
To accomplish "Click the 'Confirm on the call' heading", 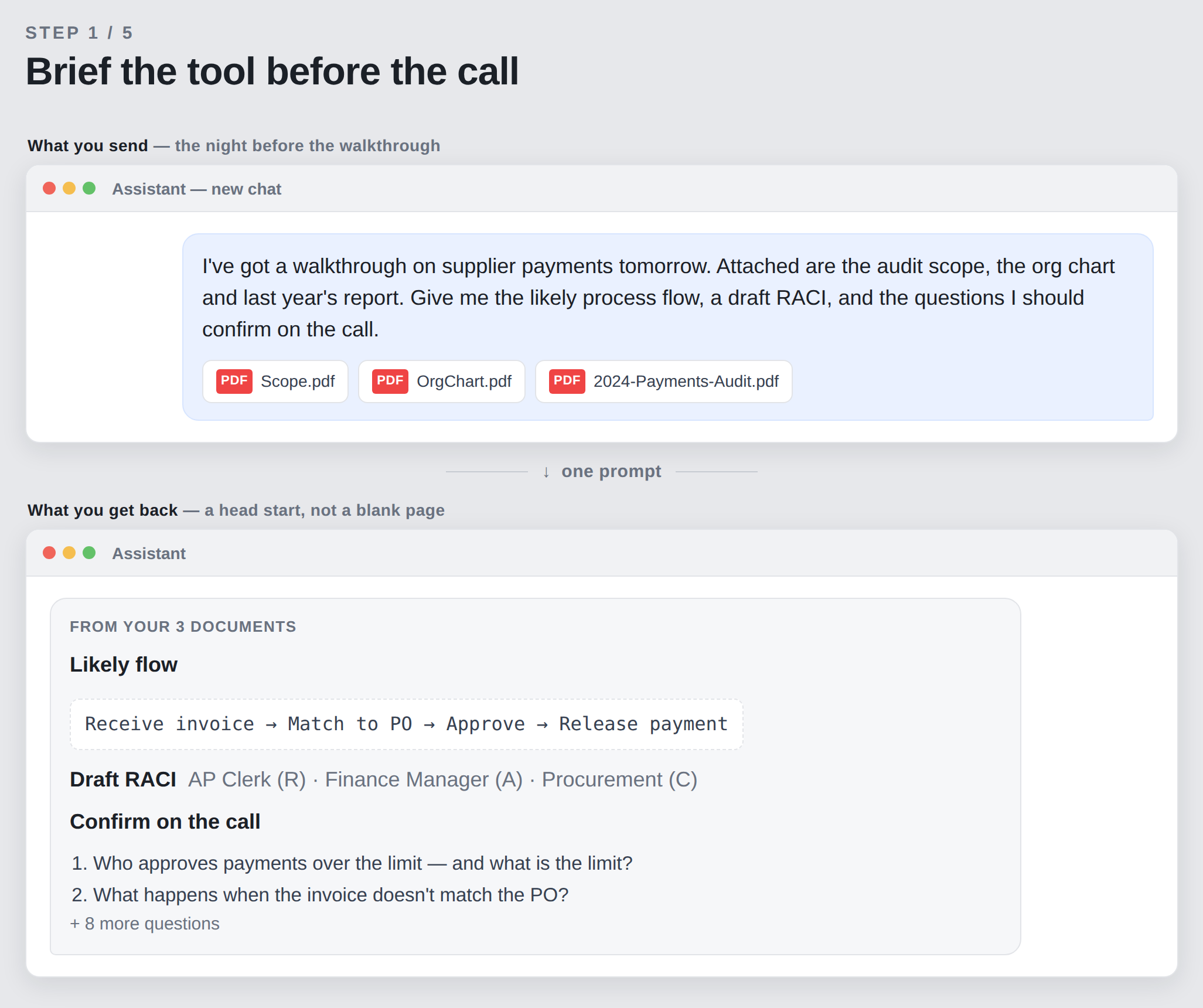I will 165,822.
